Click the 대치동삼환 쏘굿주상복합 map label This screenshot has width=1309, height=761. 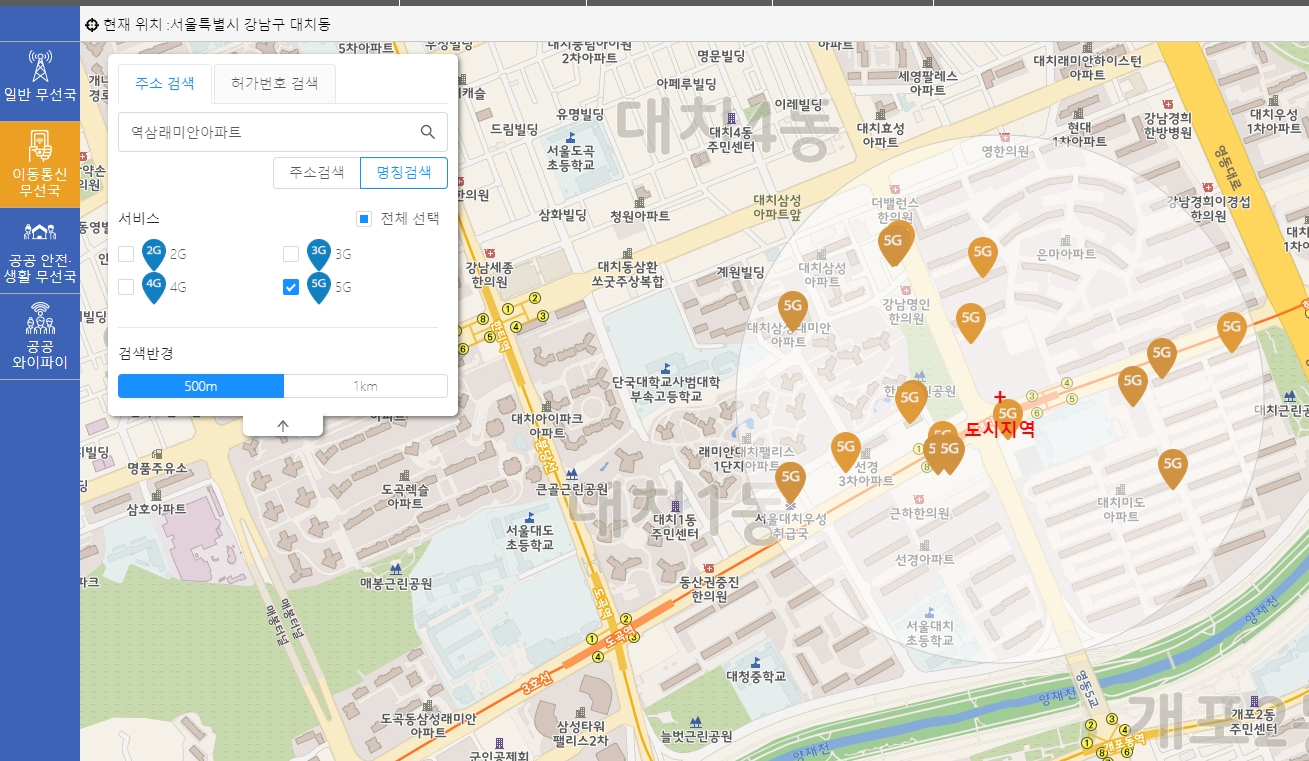click(627, 275)
